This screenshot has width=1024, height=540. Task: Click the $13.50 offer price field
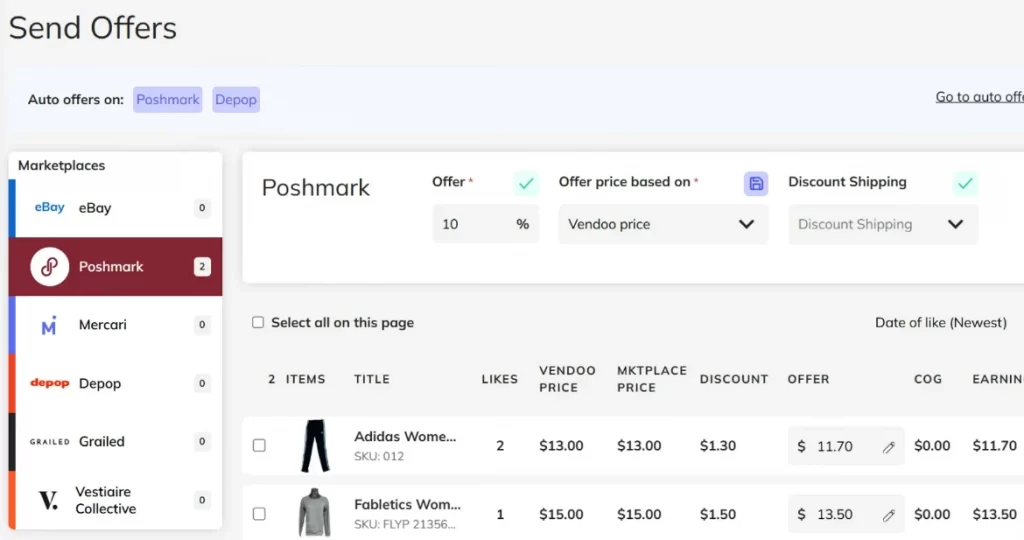(846, 514)
